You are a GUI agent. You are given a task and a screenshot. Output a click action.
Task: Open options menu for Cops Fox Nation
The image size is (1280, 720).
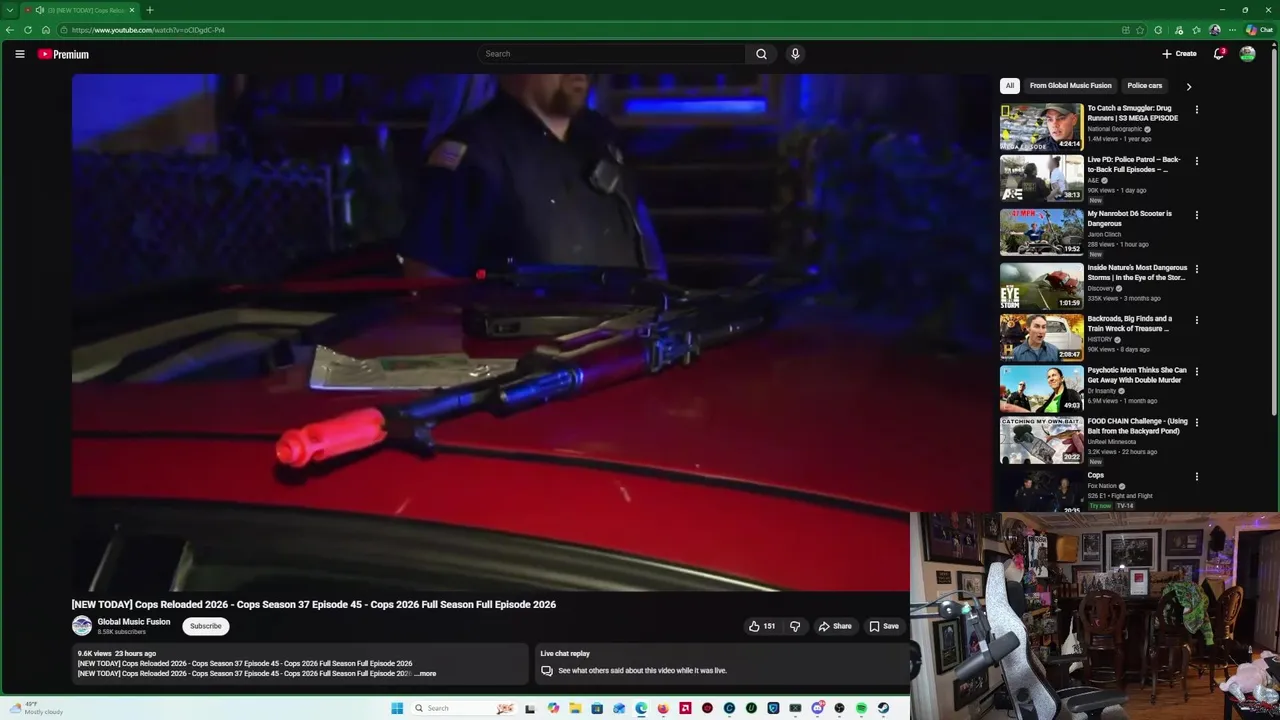pos(1196,477)
